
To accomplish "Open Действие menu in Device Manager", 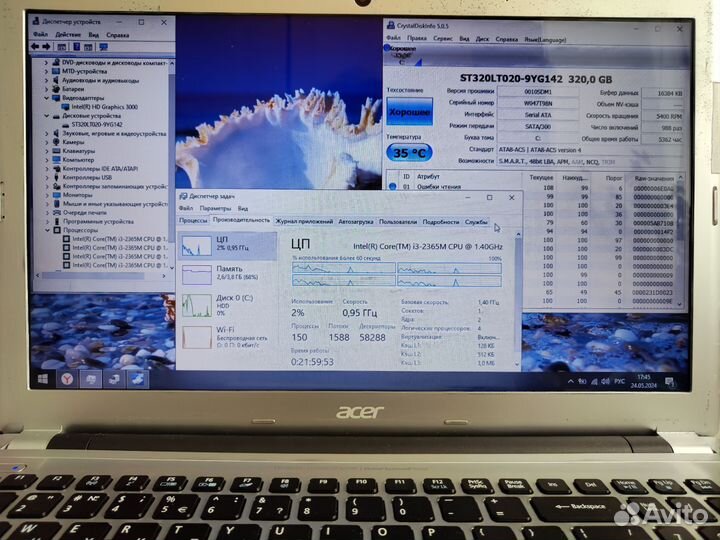I will [68, 35].
